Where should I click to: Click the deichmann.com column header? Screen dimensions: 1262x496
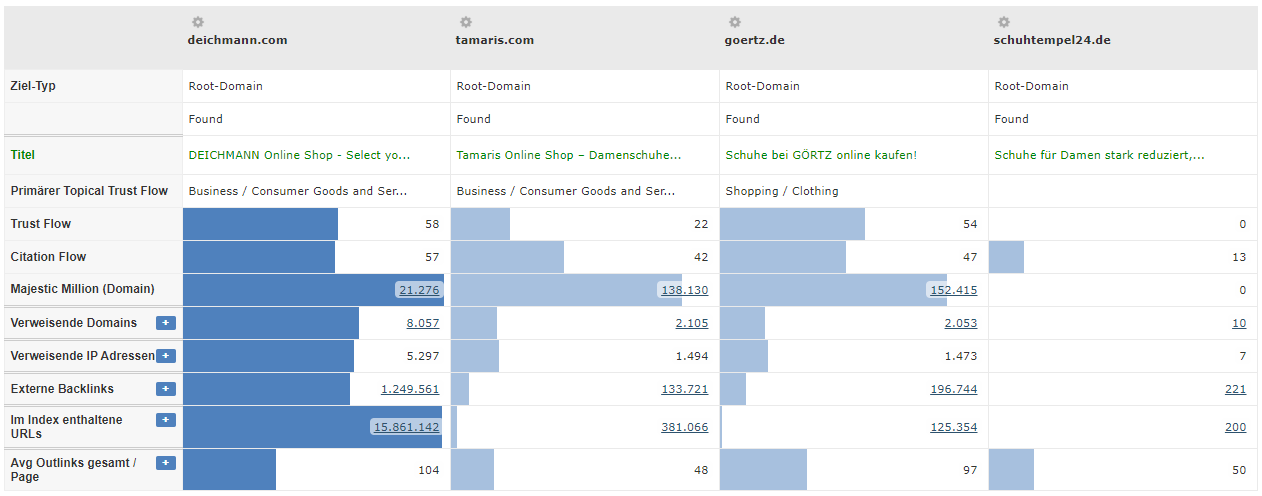pos(237,41)
